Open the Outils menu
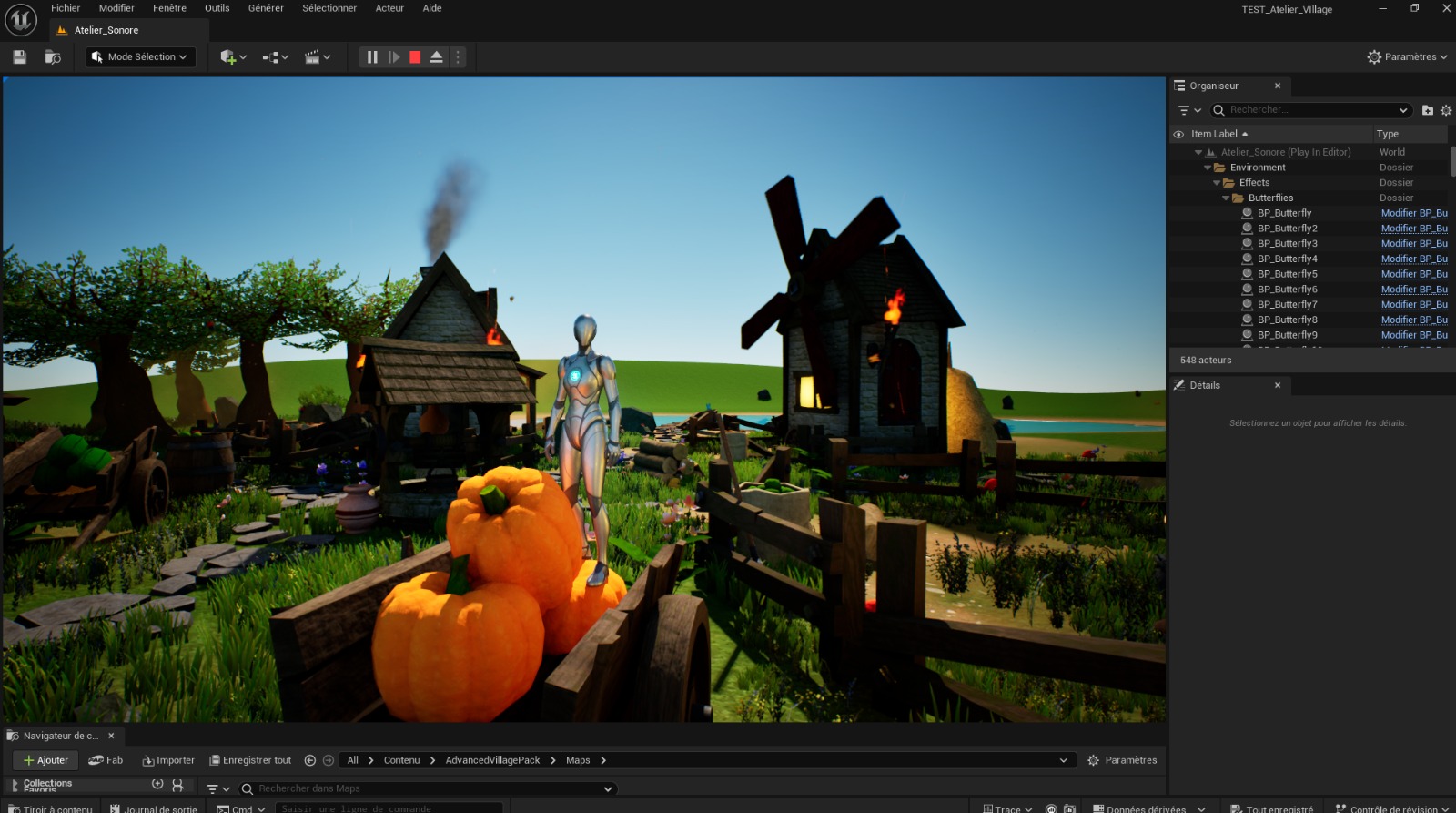Screen dimensions: 1456x813 [x=217, y=8]
